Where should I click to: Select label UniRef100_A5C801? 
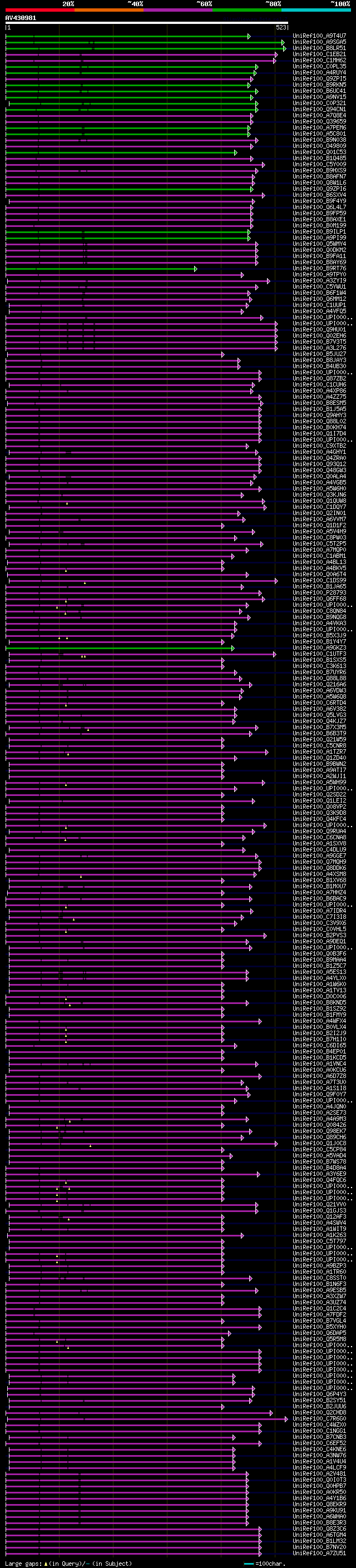(x=319, y=134)
